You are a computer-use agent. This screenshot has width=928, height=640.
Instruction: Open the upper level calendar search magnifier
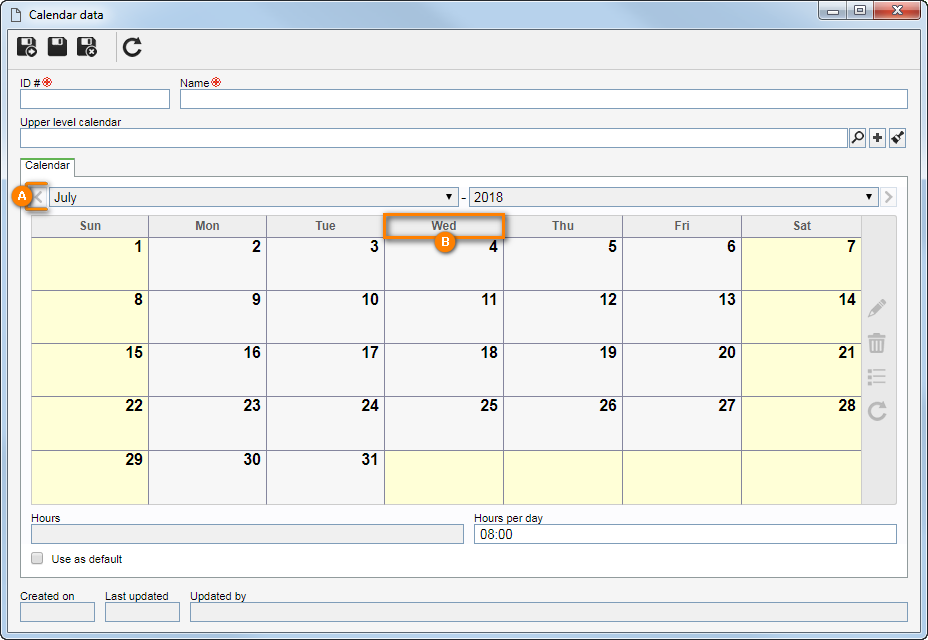tap(857, 138)
